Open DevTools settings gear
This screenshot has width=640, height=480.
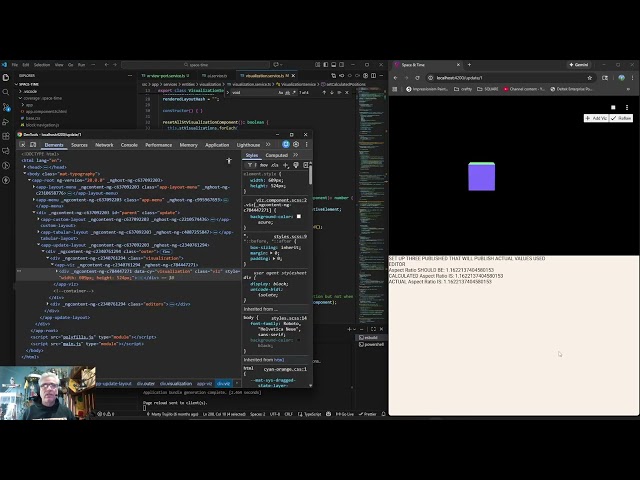pyautogui.click(x=296, y=144)
